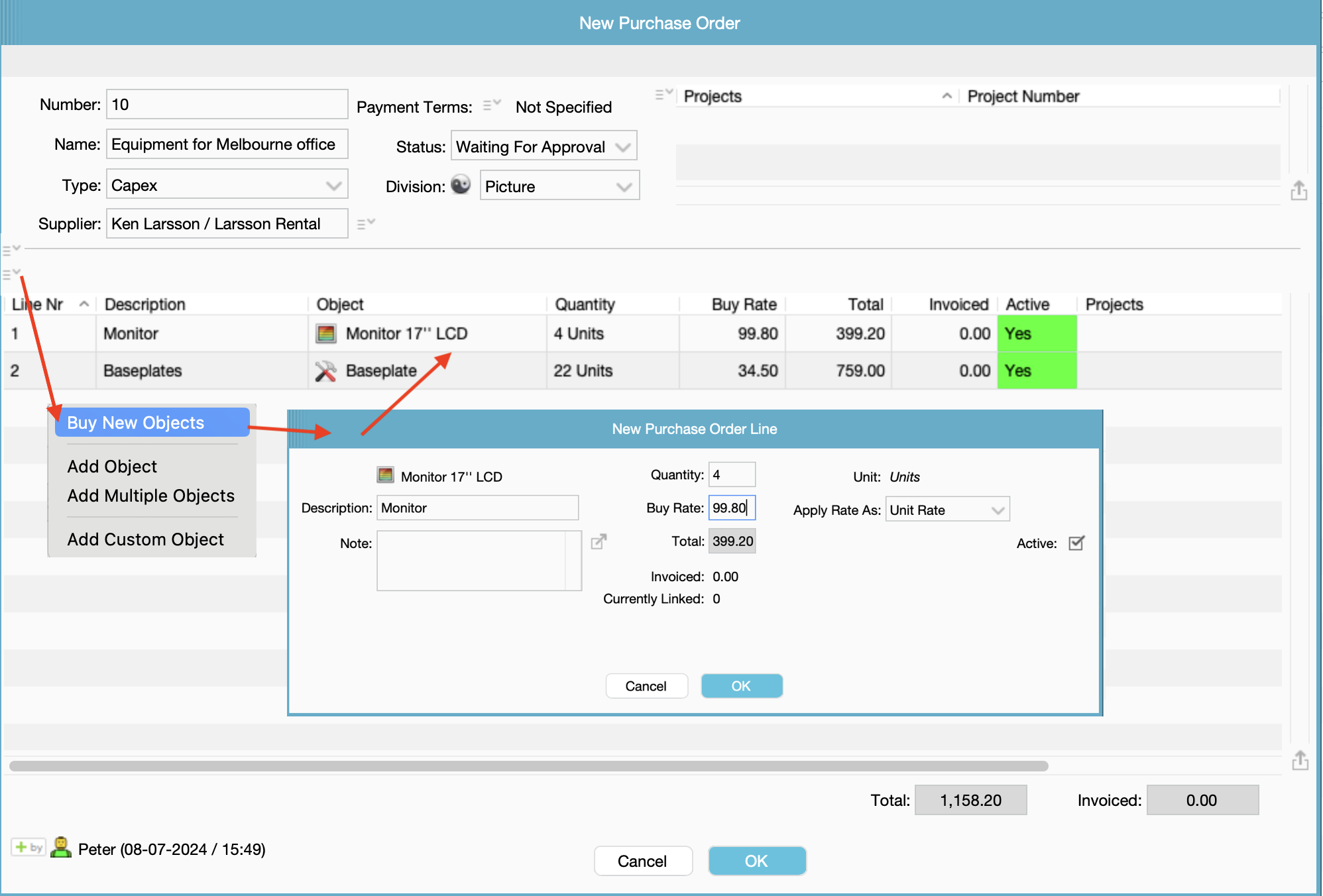
Task: Click the Yes Active cell for Baseplates line
Action: tap(1036, 370)
